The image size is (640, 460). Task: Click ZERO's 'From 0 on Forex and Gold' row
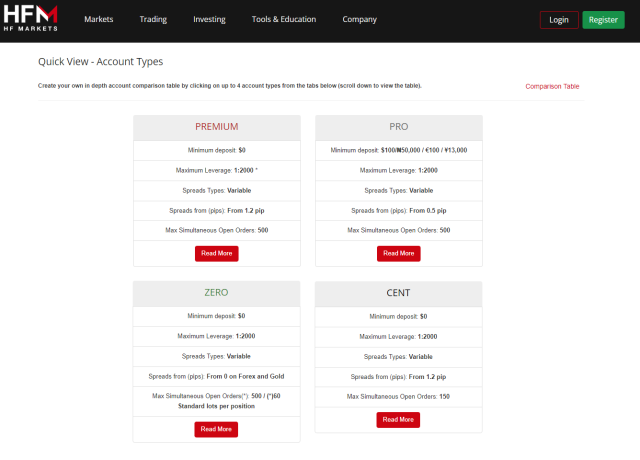[x=216, y=376]
